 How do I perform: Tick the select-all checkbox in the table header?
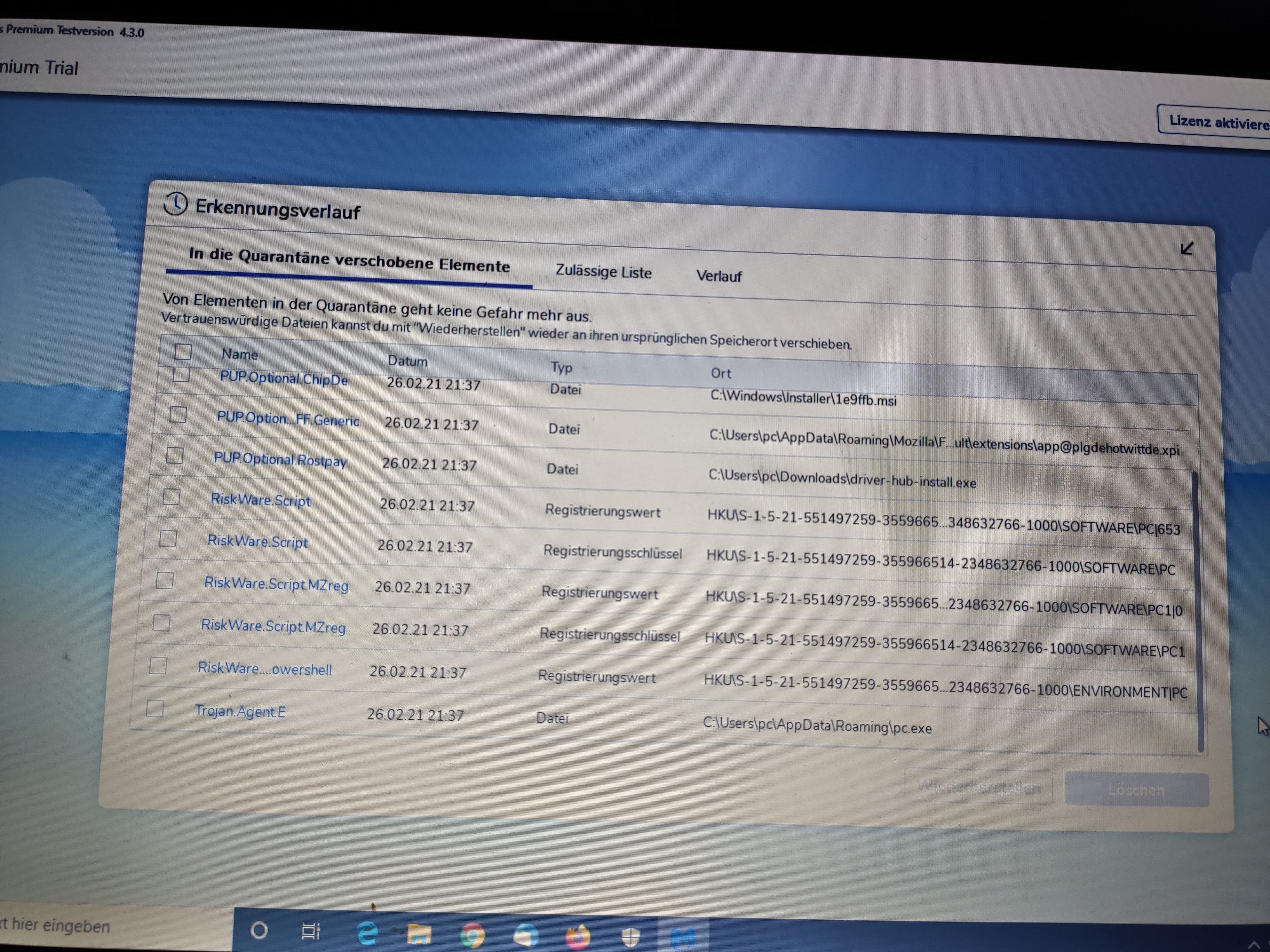click(x=183, y=351)
